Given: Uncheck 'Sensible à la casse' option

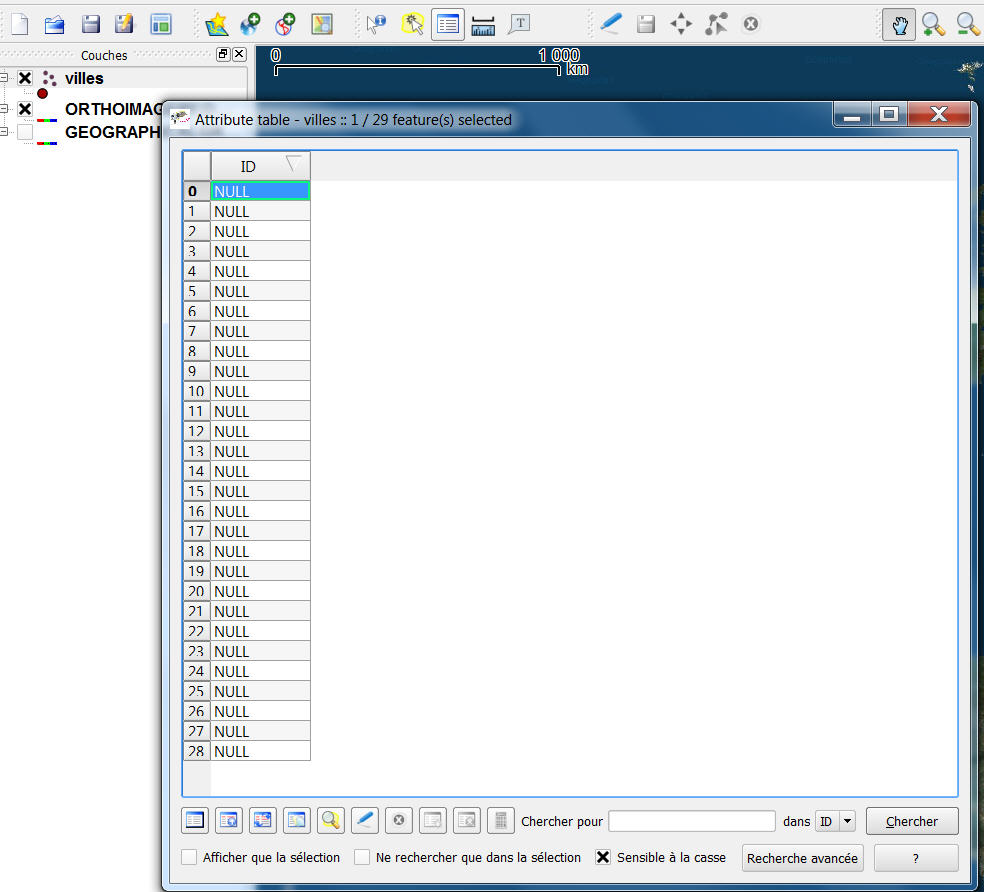Looking at the screenshot, I should click(603, 857).
